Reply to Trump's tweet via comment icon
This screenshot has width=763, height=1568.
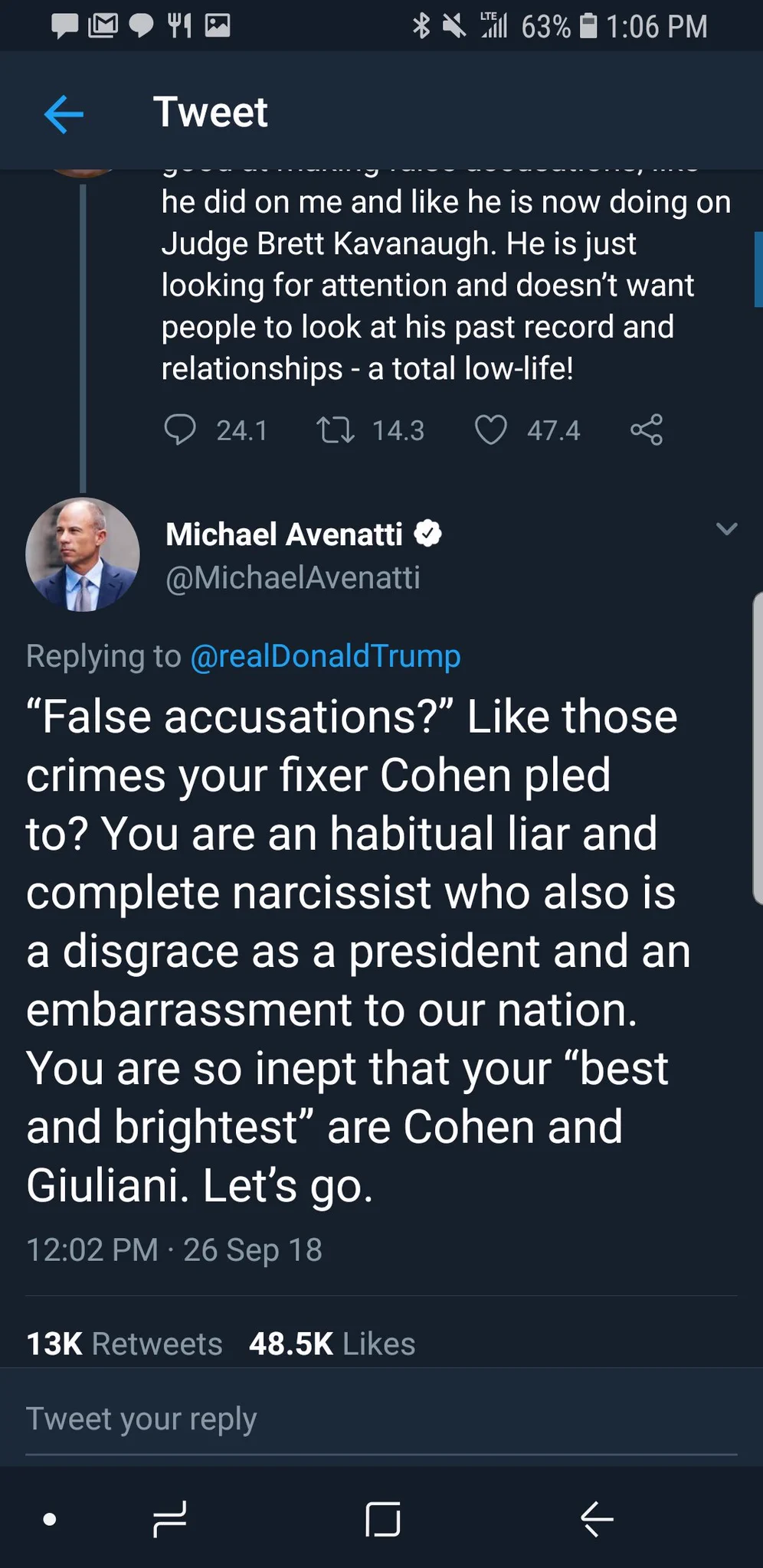[x=180, y=430]
